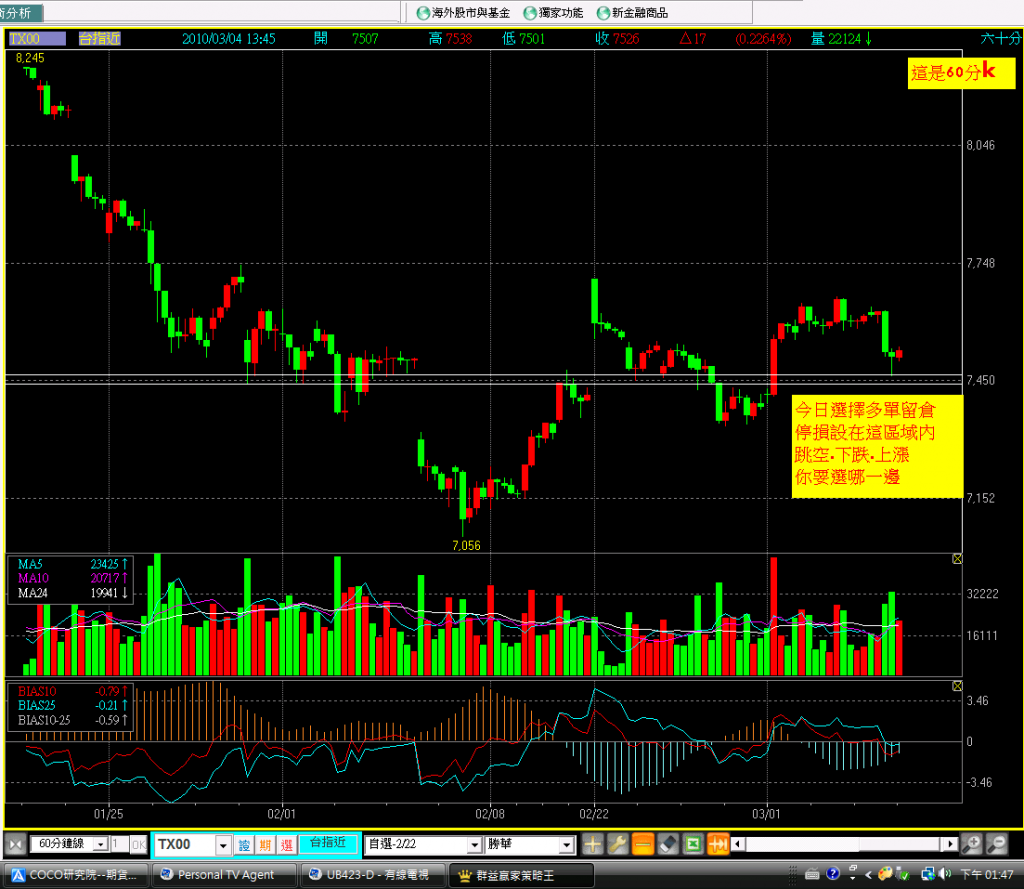Expand the 勝華 stock dropdown
This screenshot has height=889, width=1024.
click(568, 845)
